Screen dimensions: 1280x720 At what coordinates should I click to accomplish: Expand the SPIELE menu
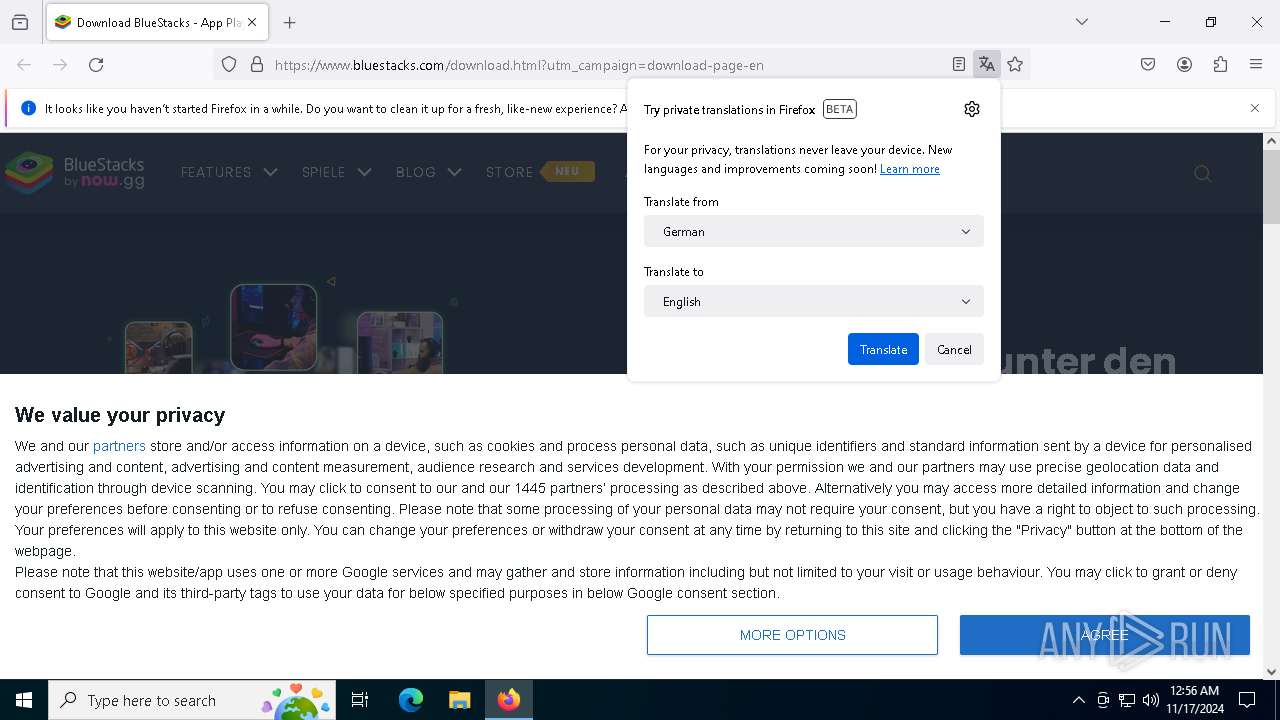[336, 172]
